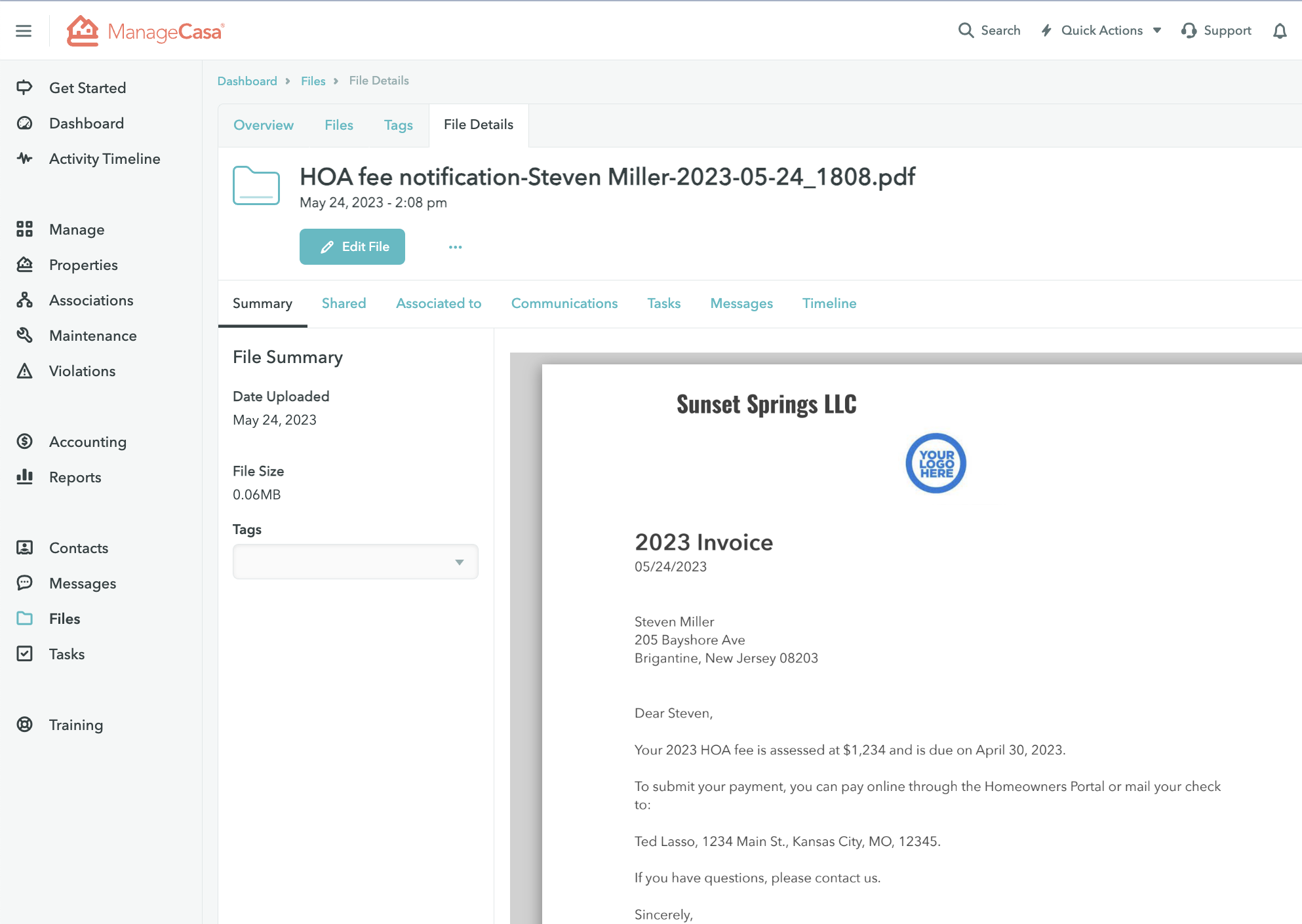Open the Shared sub-tab
Image resolution: width=1302 pixels, height=924 pixels.
pos(344,303)
